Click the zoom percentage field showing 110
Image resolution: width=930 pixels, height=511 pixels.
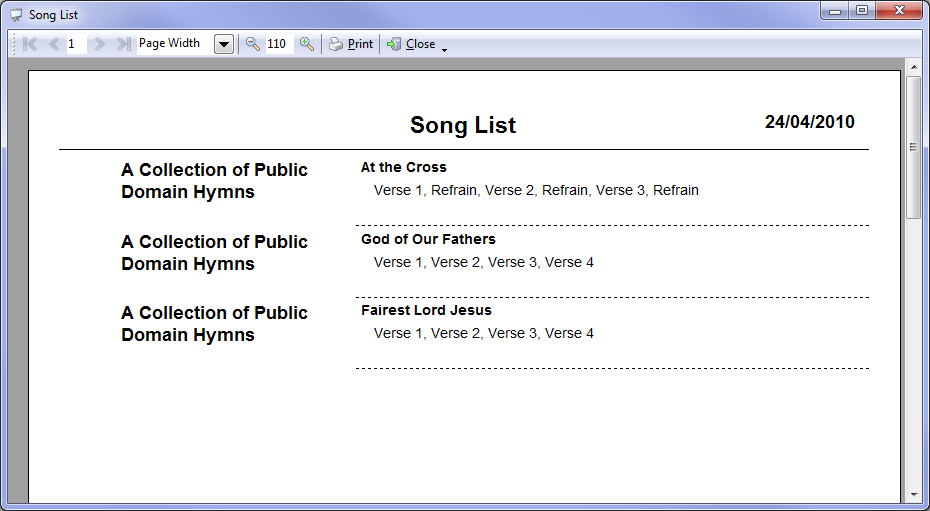coord(279,44)
